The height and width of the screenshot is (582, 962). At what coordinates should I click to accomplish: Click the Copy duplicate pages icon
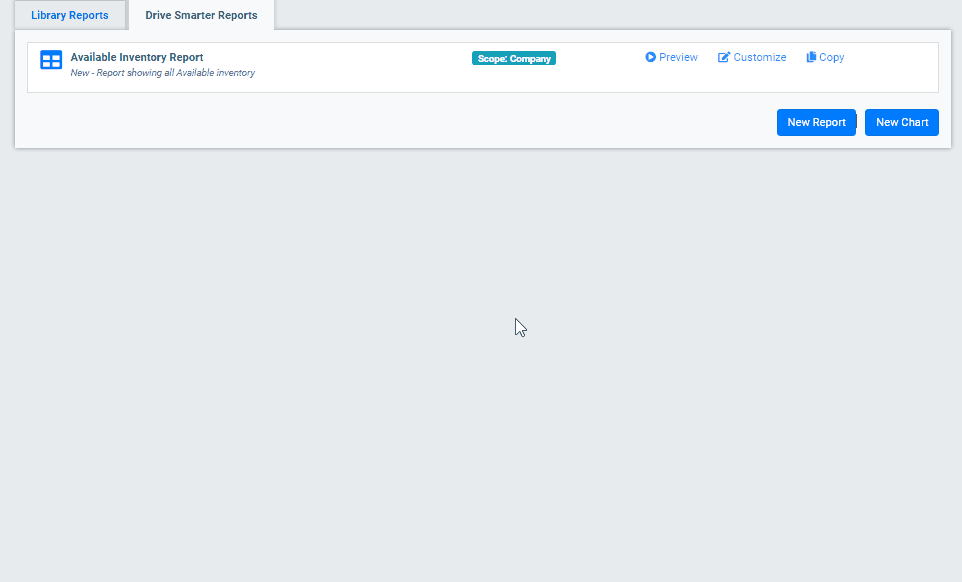click(x=811, y=57)
